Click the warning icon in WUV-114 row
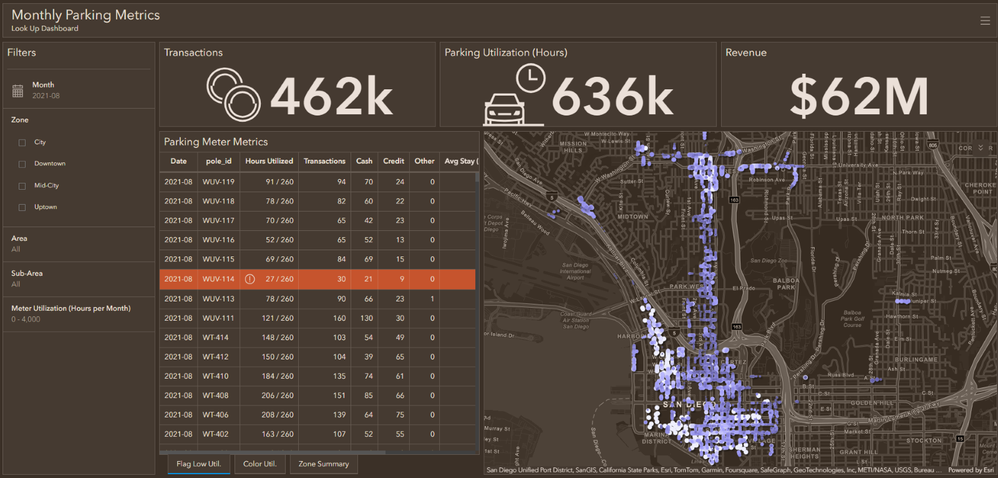The image size is (998, 478). (x=250, y=279)
